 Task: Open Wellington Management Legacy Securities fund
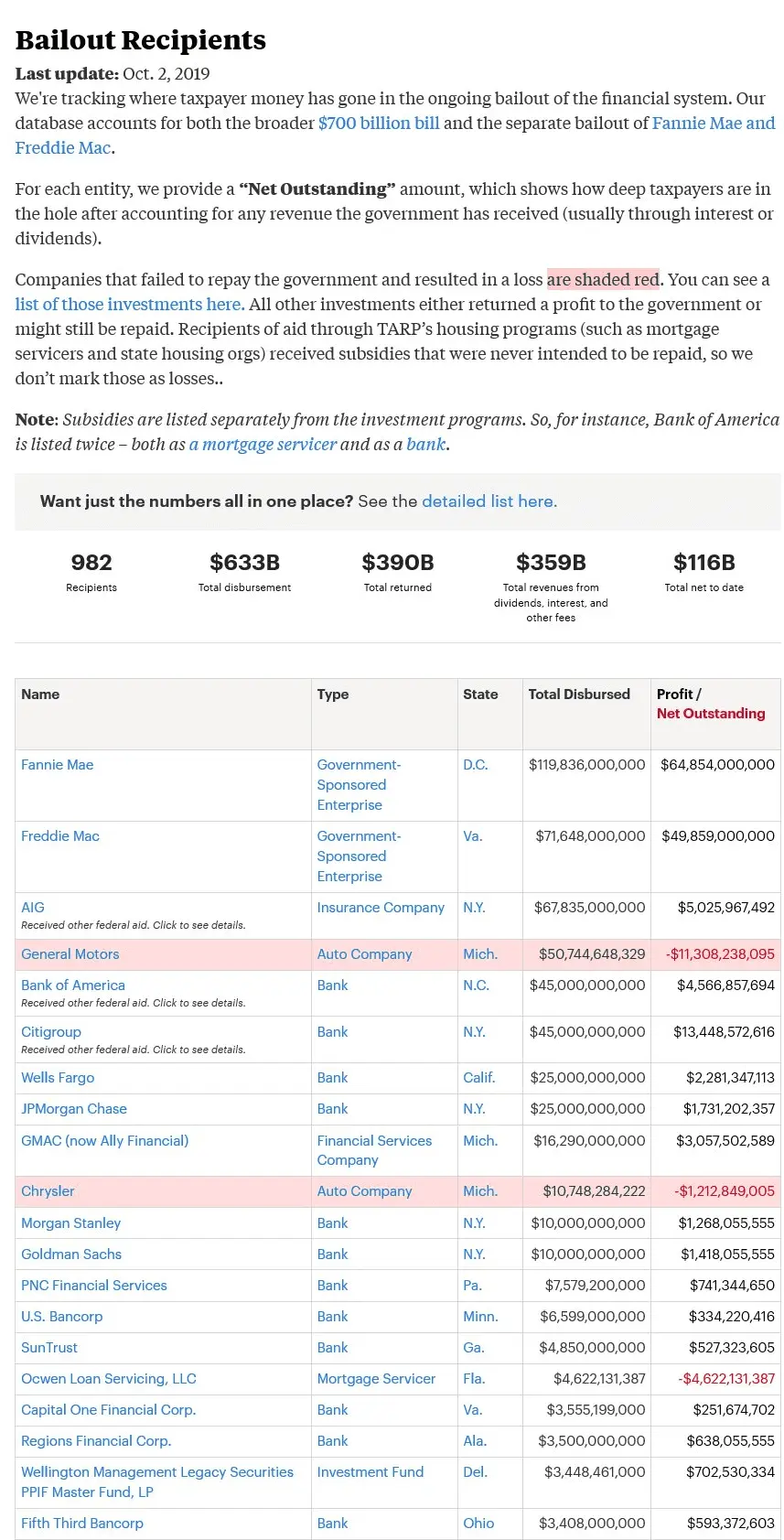pos(157,1471)
